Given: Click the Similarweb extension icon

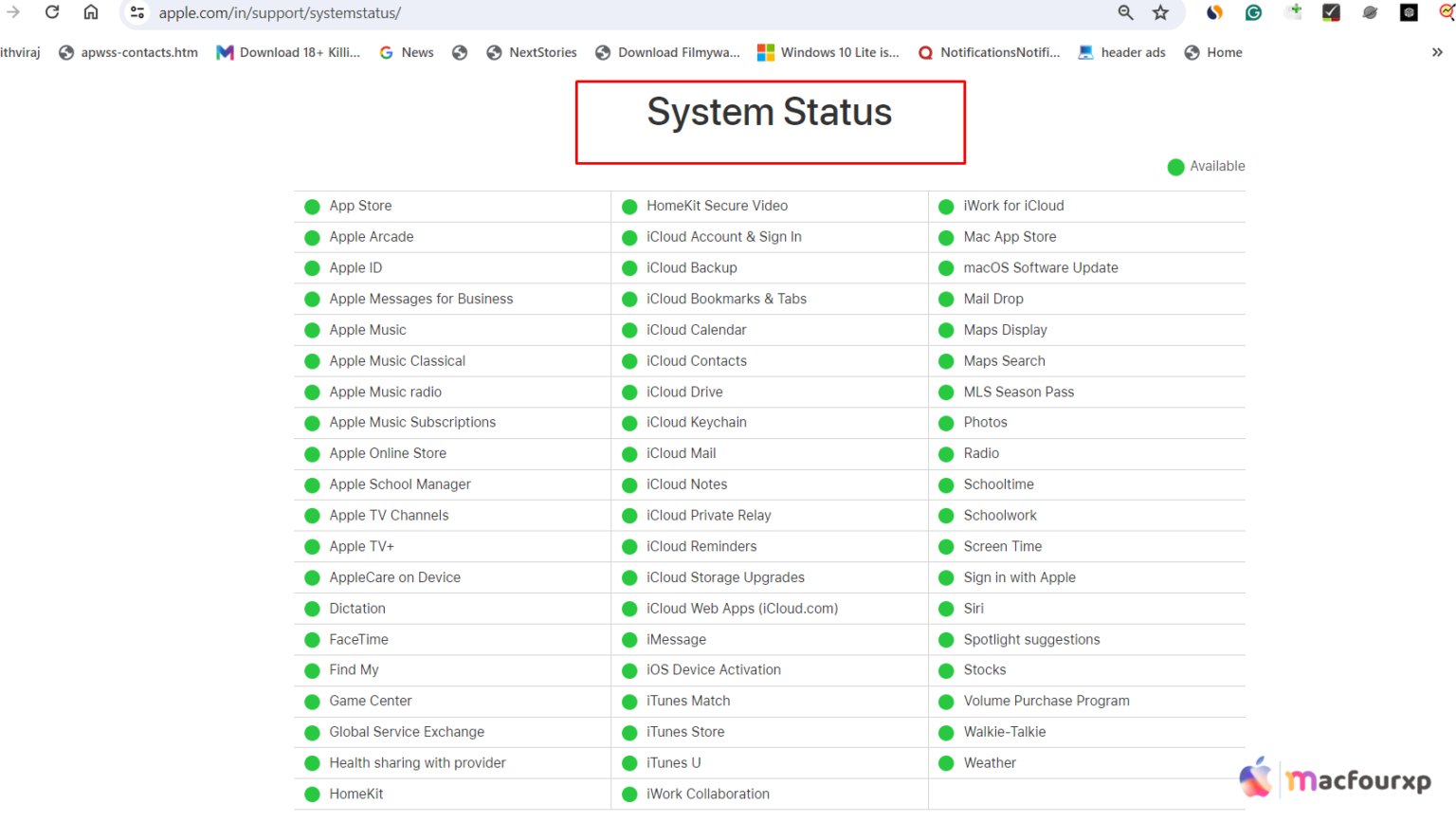Looking at the screenshot, I should (1214, 12).
